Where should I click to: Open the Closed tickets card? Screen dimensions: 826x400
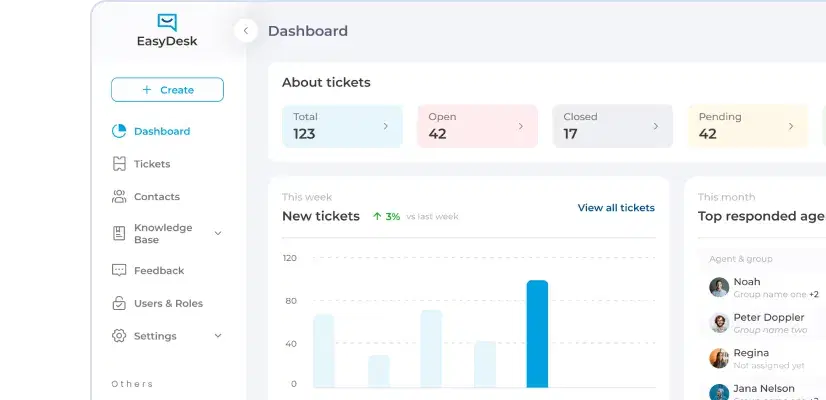coord(611,126)
